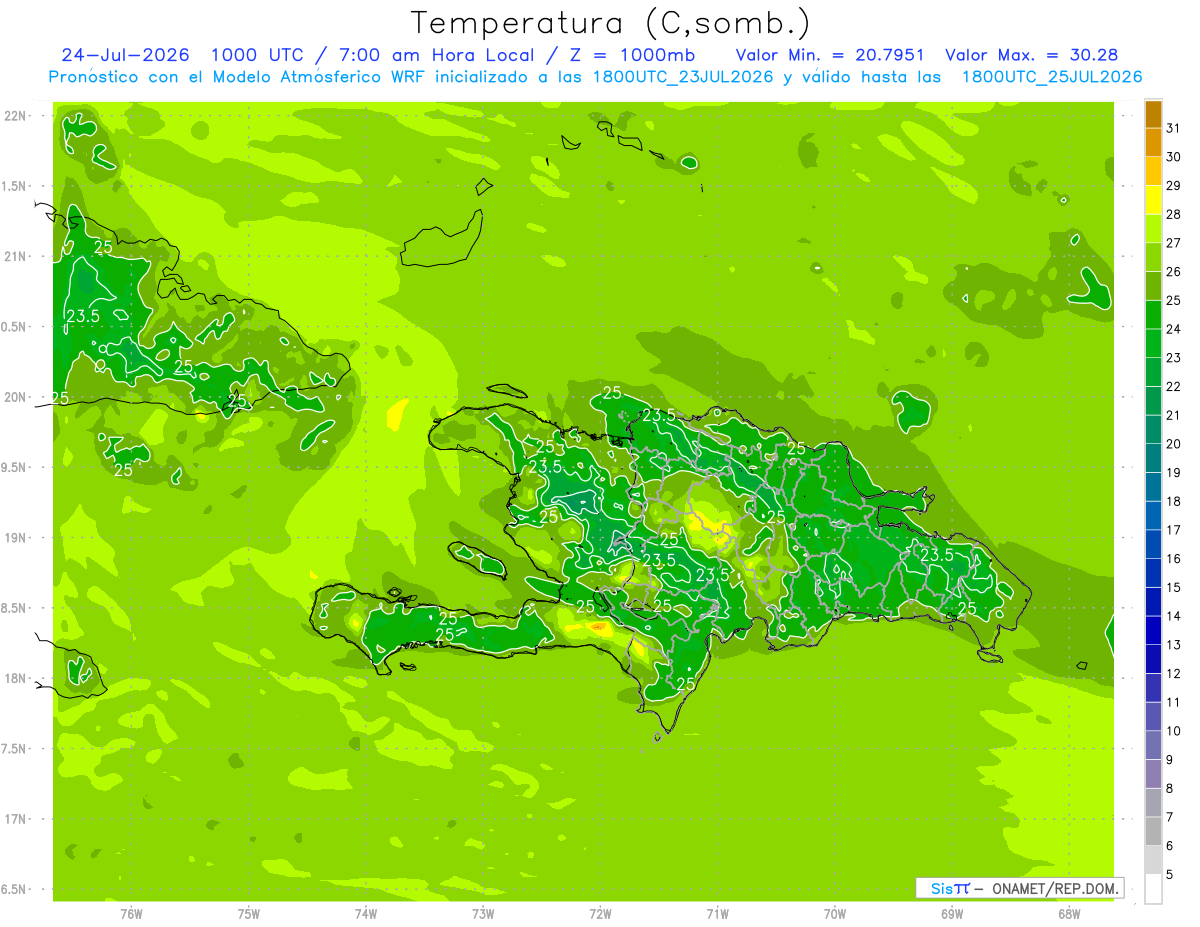Click the "75W" longitude axis label
The height and width of the screenshot is (927, 1200).
click(249, 914)
